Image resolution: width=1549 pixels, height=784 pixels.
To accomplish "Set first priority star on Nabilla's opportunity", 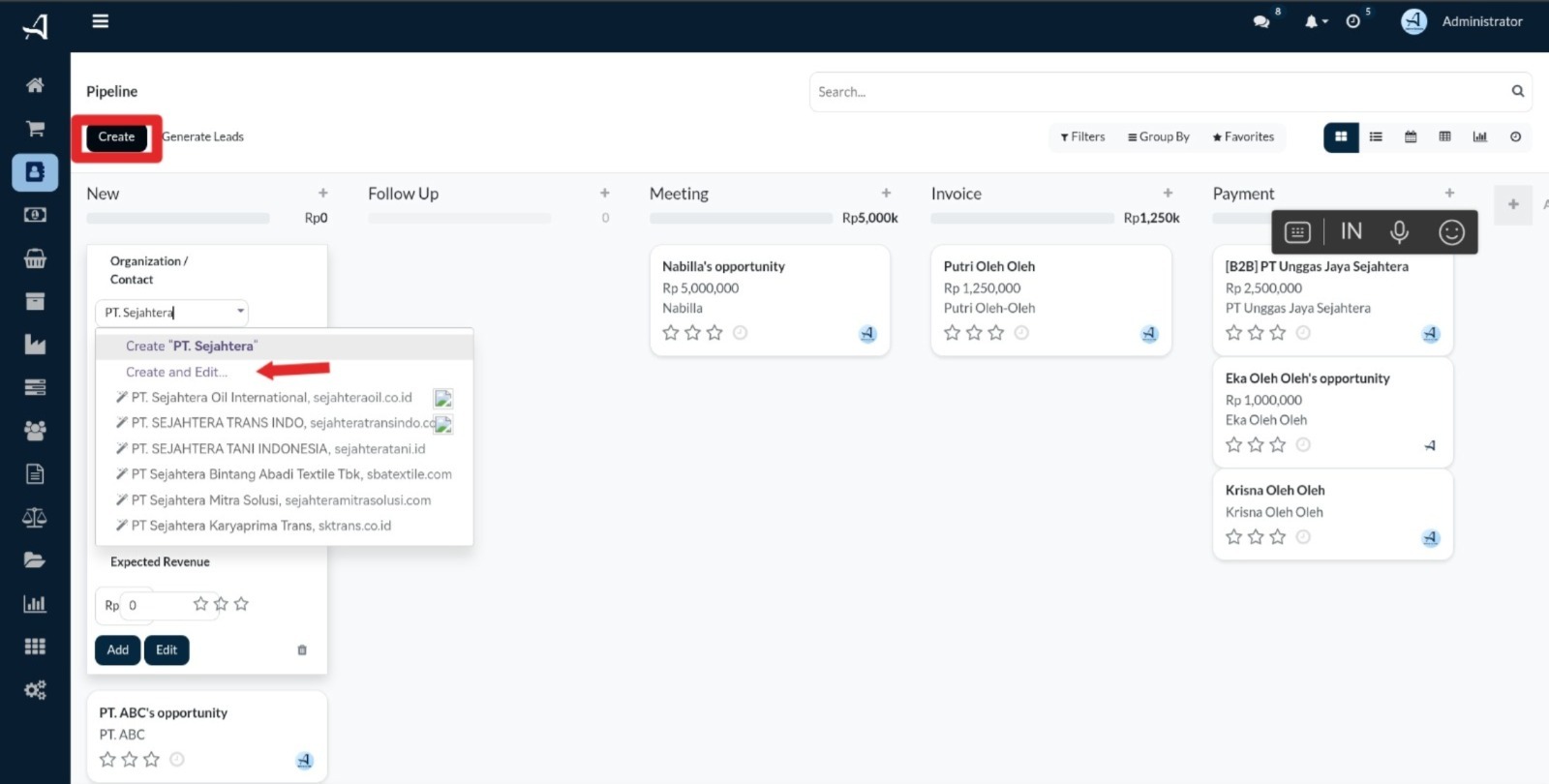I will point(671,333).
